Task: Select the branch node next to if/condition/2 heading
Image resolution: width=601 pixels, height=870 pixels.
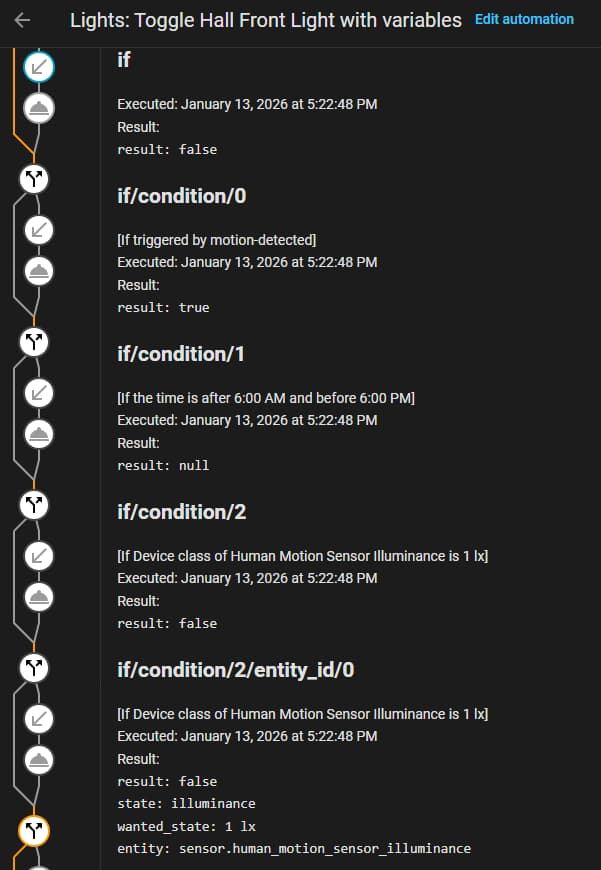Action: point(35,504)
